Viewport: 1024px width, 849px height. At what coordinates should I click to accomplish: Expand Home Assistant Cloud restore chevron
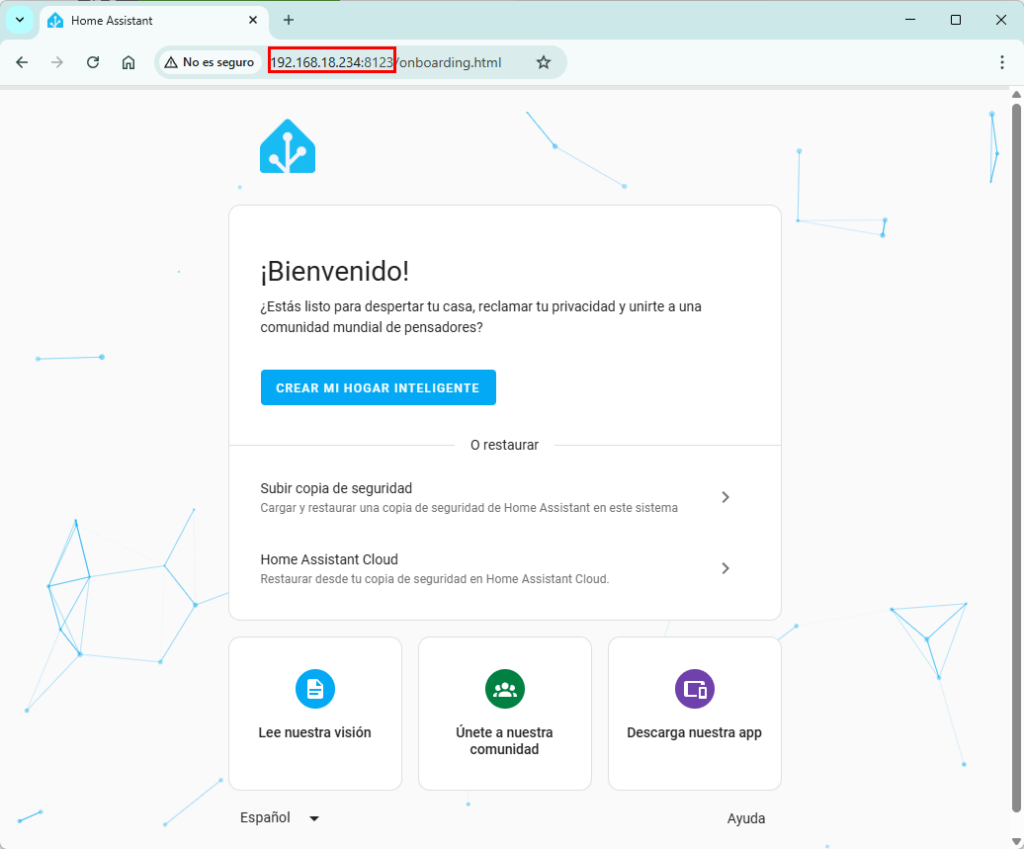[x=725, y=568]
